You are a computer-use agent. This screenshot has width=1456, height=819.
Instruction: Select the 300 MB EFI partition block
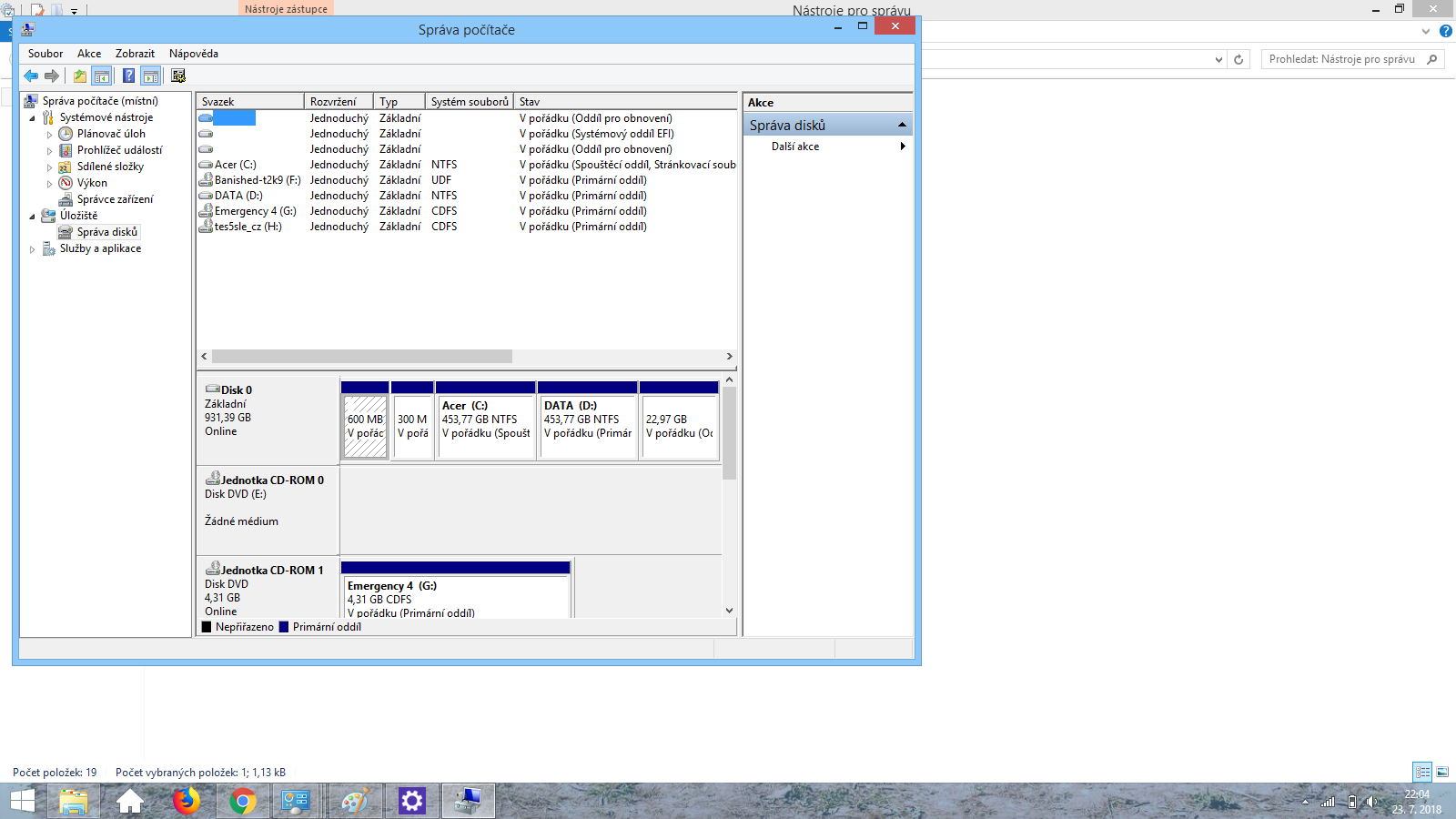pyautogui.click(x=412, y=420)
